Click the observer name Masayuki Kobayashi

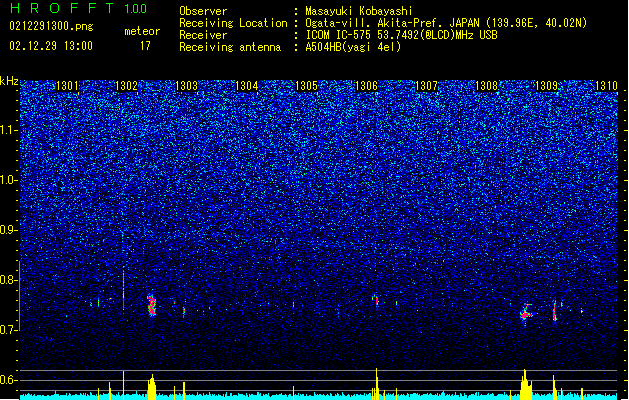click(359, 11)
